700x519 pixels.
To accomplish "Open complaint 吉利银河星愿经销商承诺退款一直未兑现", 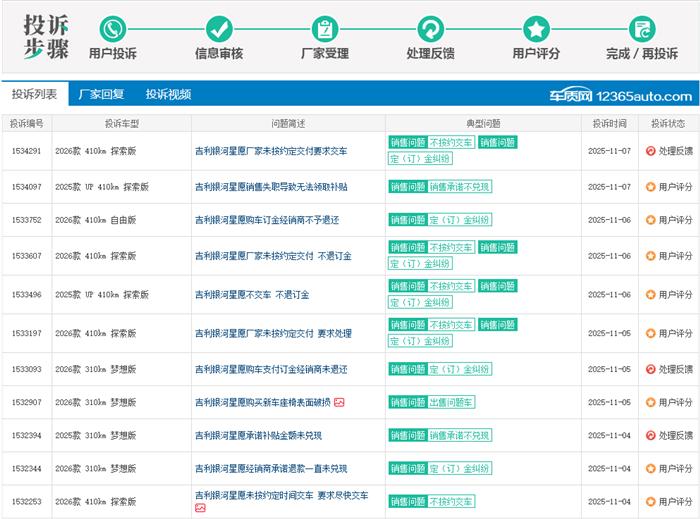I will pos(271,468).
